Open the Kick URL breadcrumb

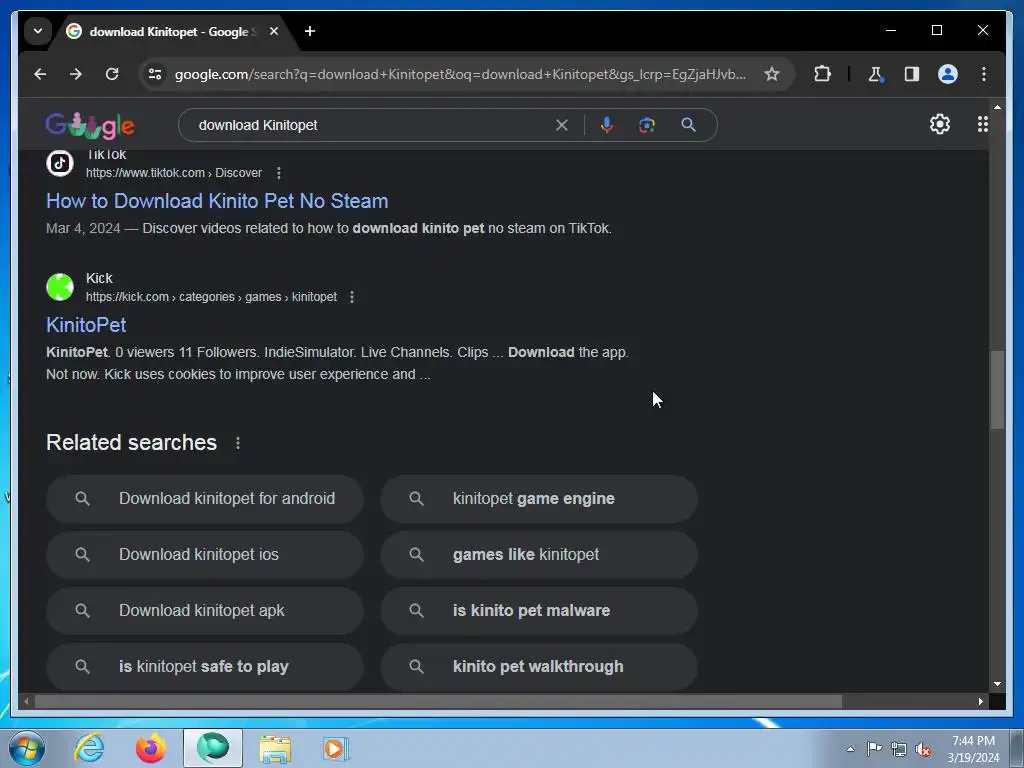(x=212, y=296)
